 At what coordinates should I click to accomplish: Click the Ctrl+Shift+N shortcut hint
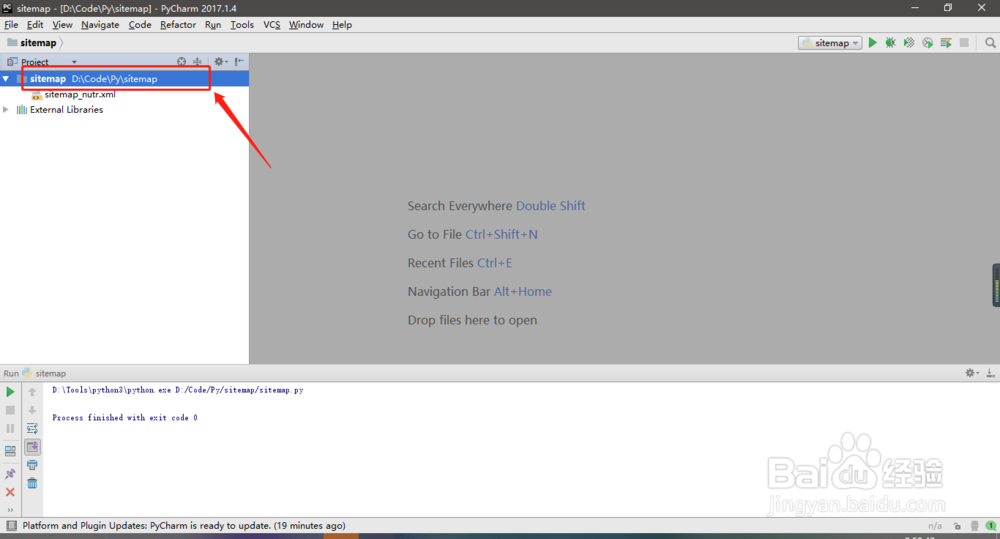501,235
